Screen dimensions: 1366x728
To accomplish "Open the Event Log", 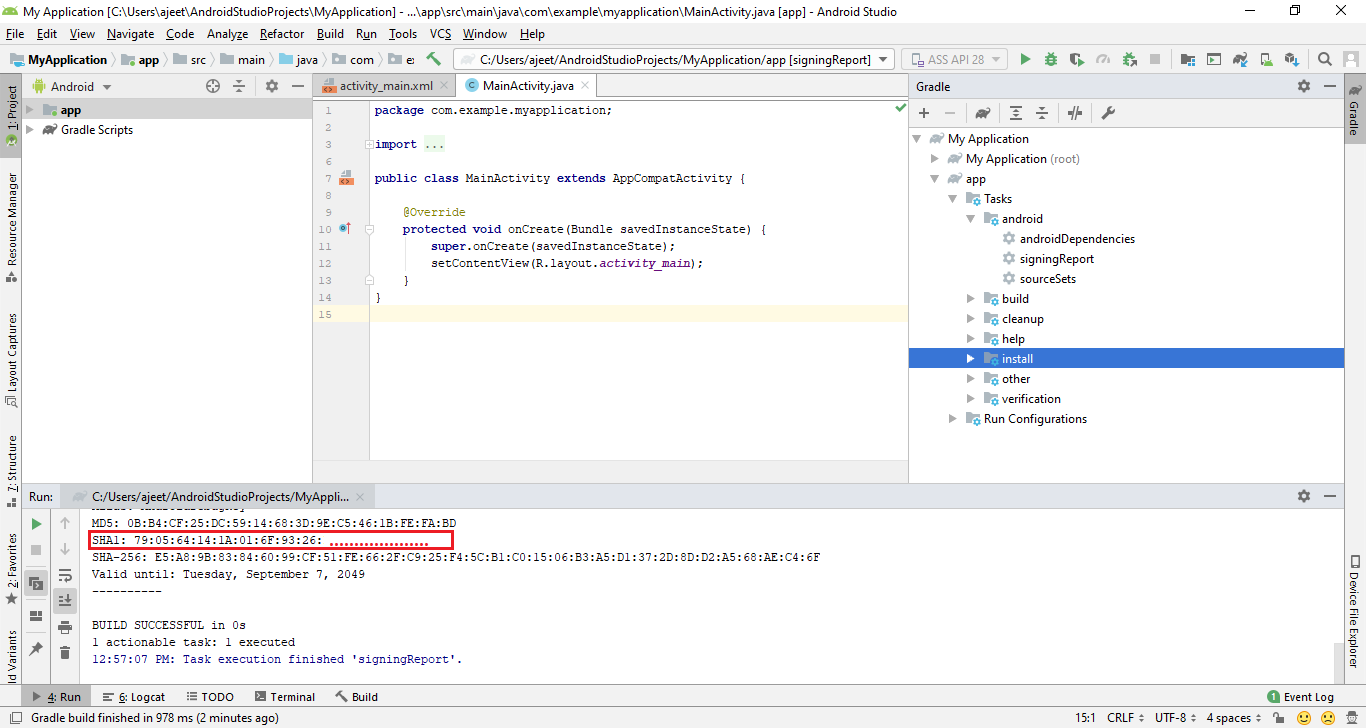I will [x=1300, y=697].
